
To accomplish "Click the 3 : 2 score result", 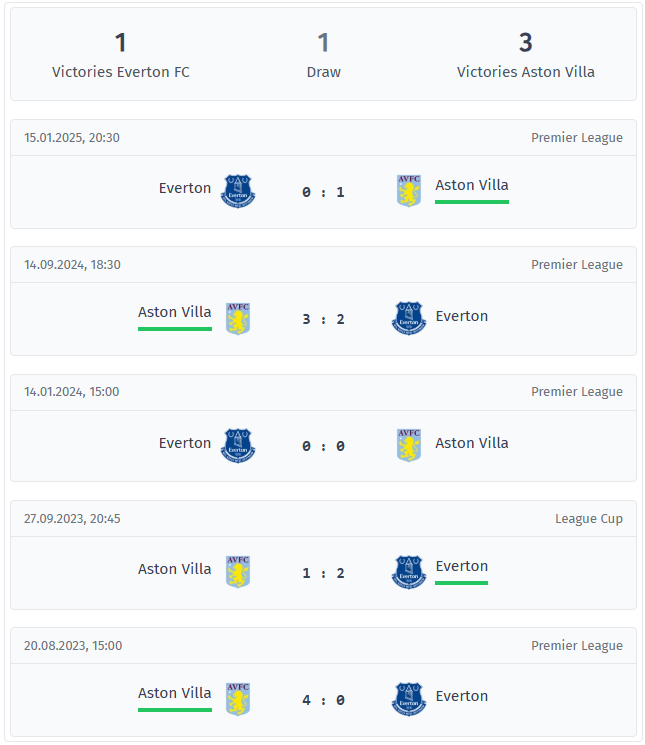I will pos(323,319).
